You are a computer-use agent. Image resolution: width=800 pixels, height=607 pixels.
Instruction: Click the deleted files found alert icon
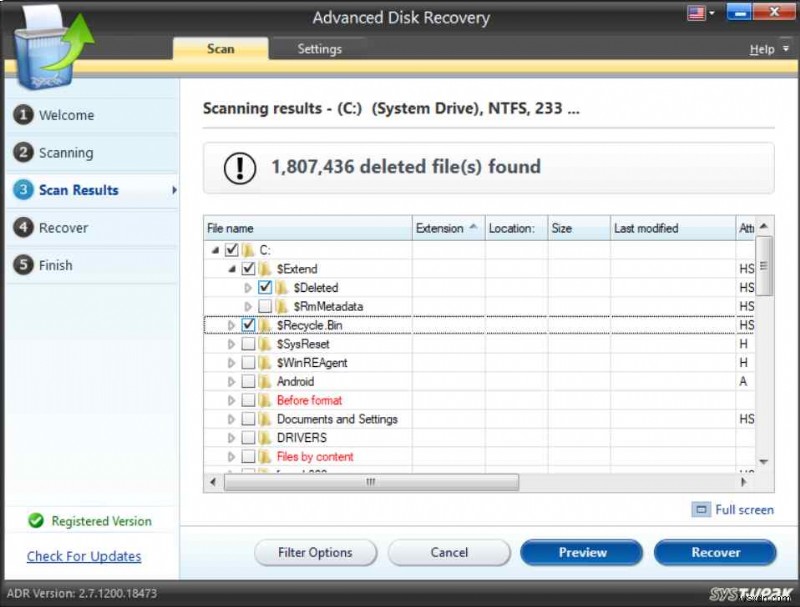point(238,167)
